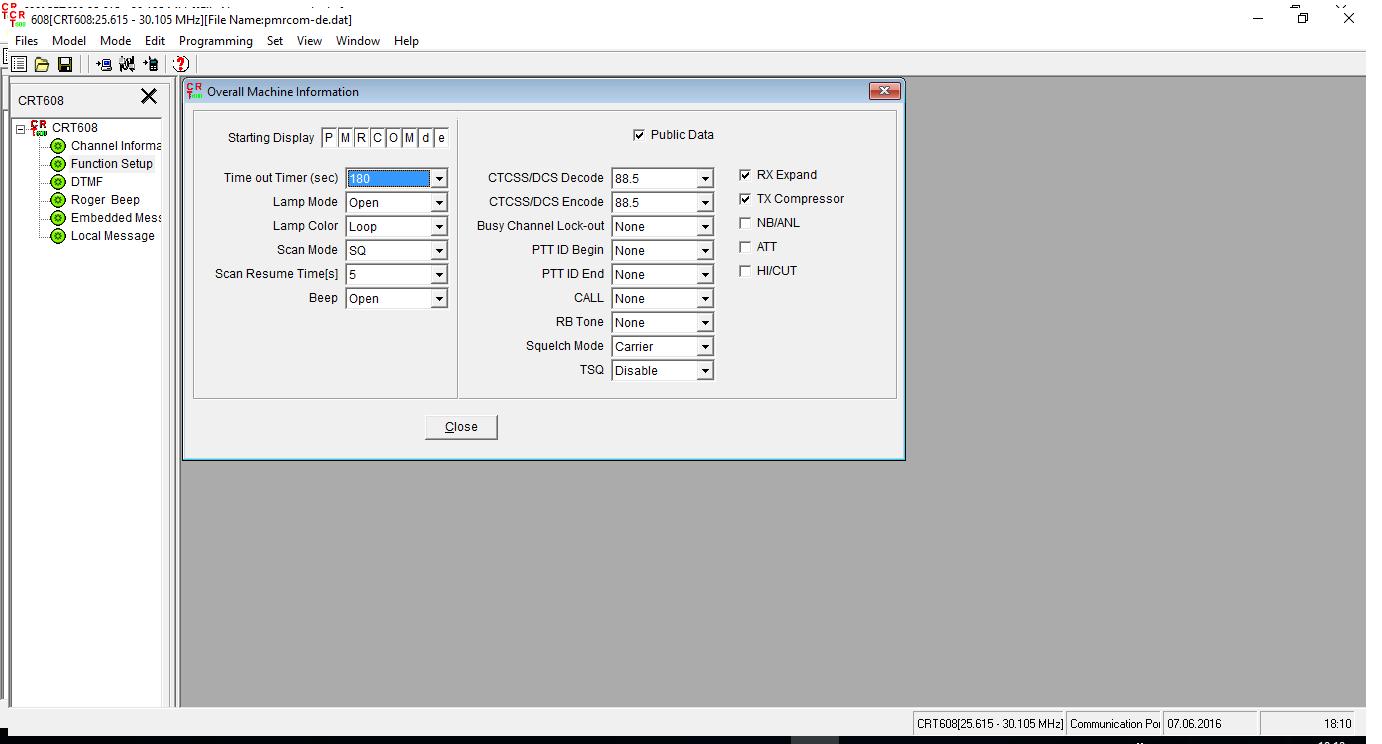Open the Edit menu
Viewport: 1382px width, 744px height.
point(155,41)
